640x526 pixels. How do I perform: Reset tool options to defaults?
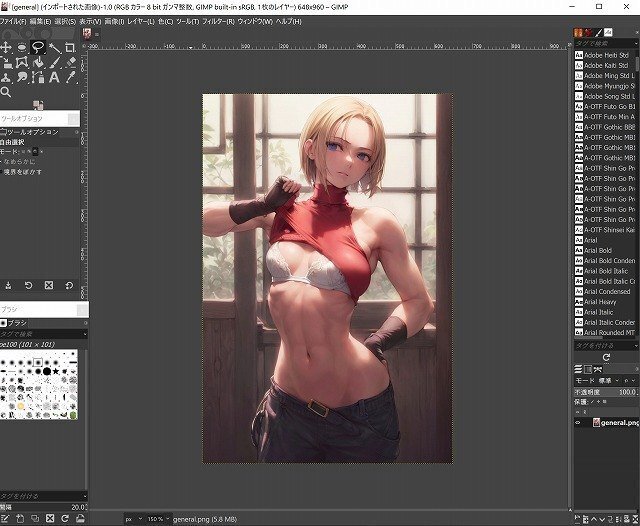point(69,285)
